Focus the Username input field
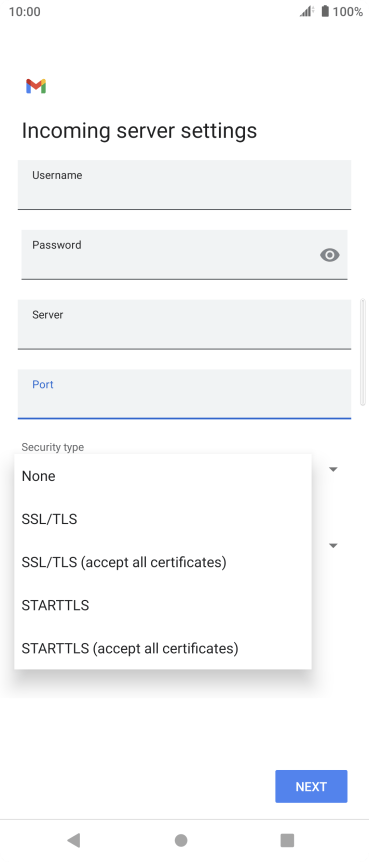Image resolution: width=369 pixels, height=862 pixels. 184,185
